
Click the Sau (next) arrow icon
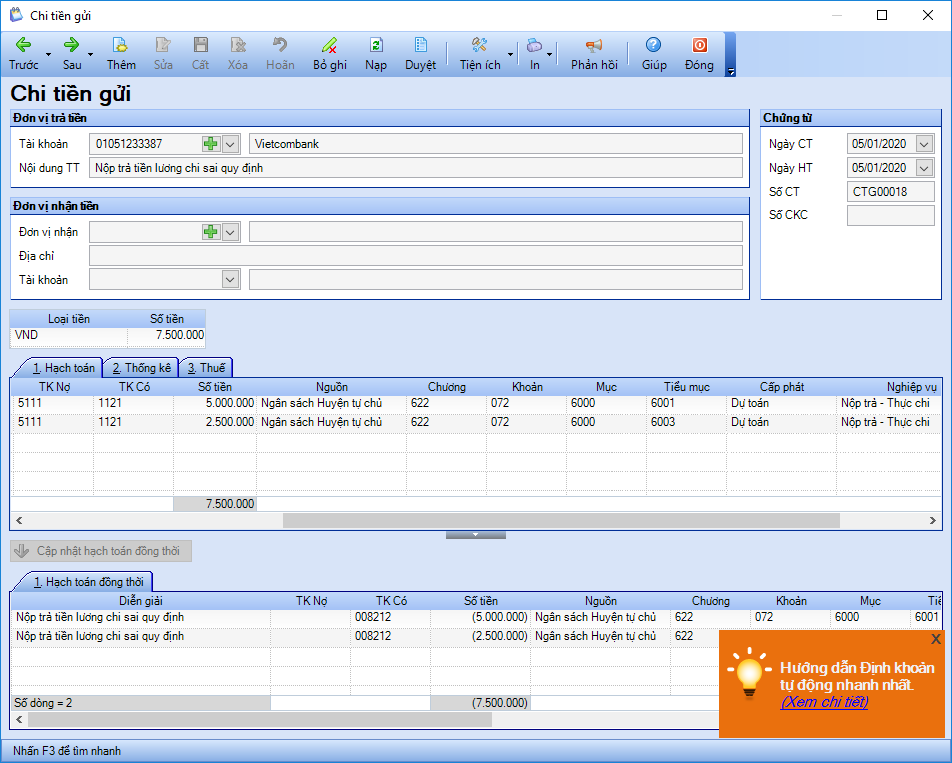[72, 46]
